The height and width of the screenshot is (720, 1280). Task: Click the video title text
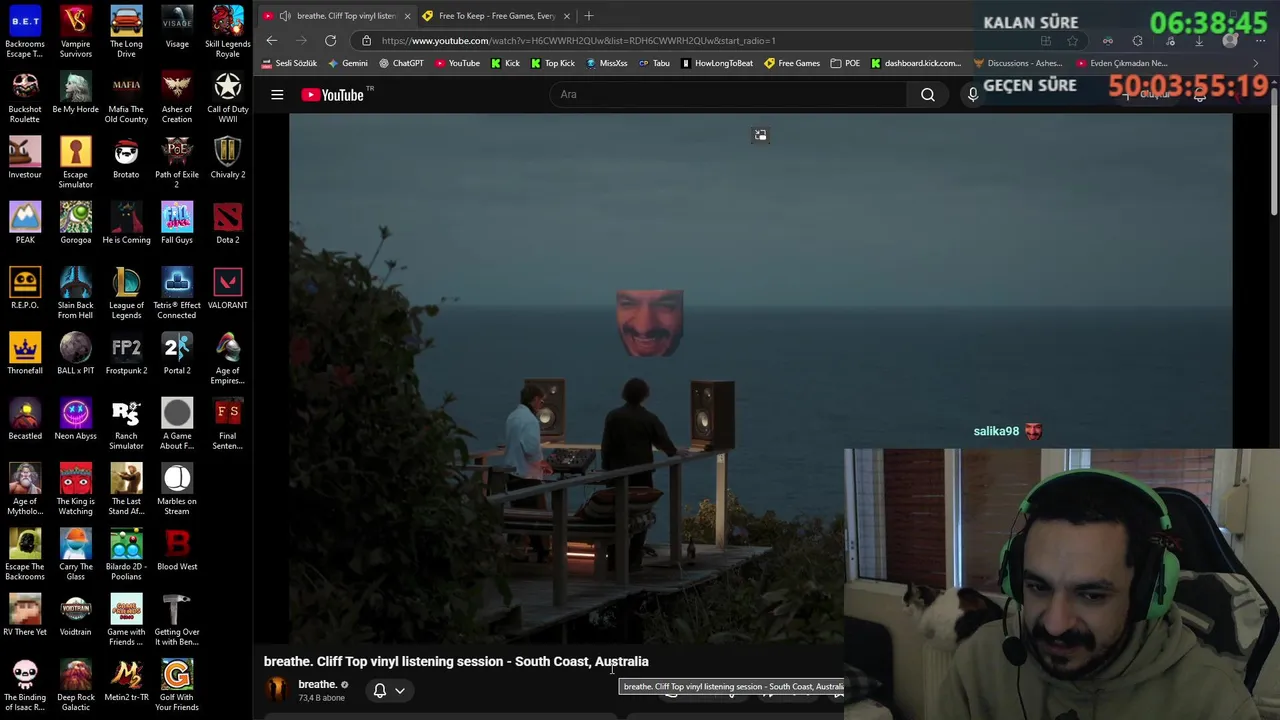(x=456, y=661)
